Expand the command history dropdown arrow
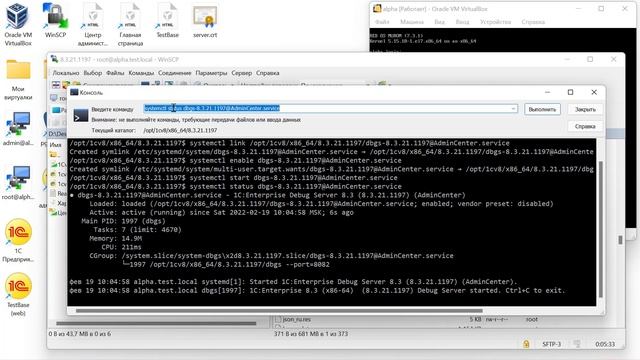Viewport: 640px width, 360px height. pyautogui.click(x=513, y=109)
